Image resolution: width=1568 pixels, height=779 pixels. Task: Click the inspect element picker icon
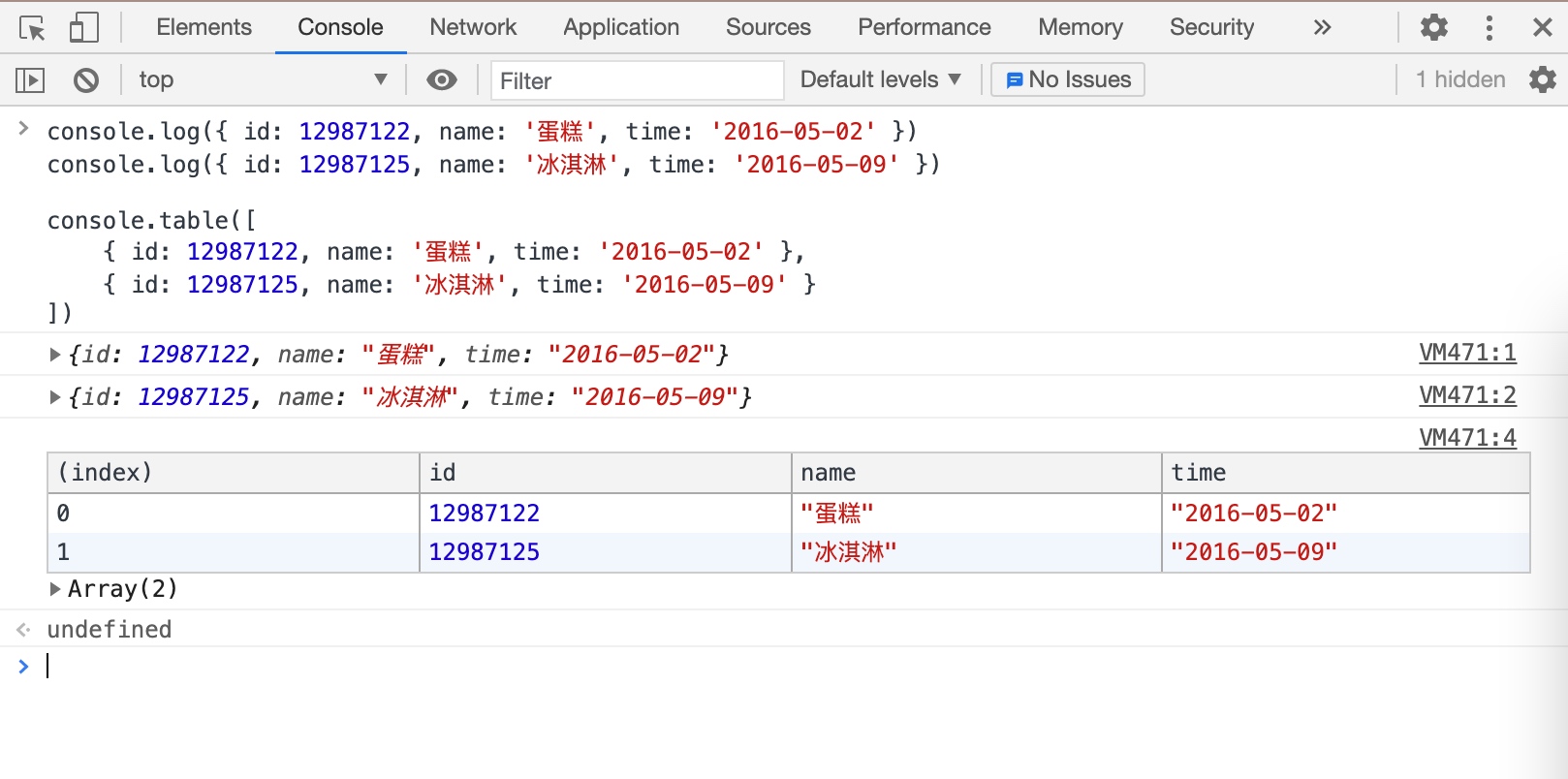pos(32,28)
